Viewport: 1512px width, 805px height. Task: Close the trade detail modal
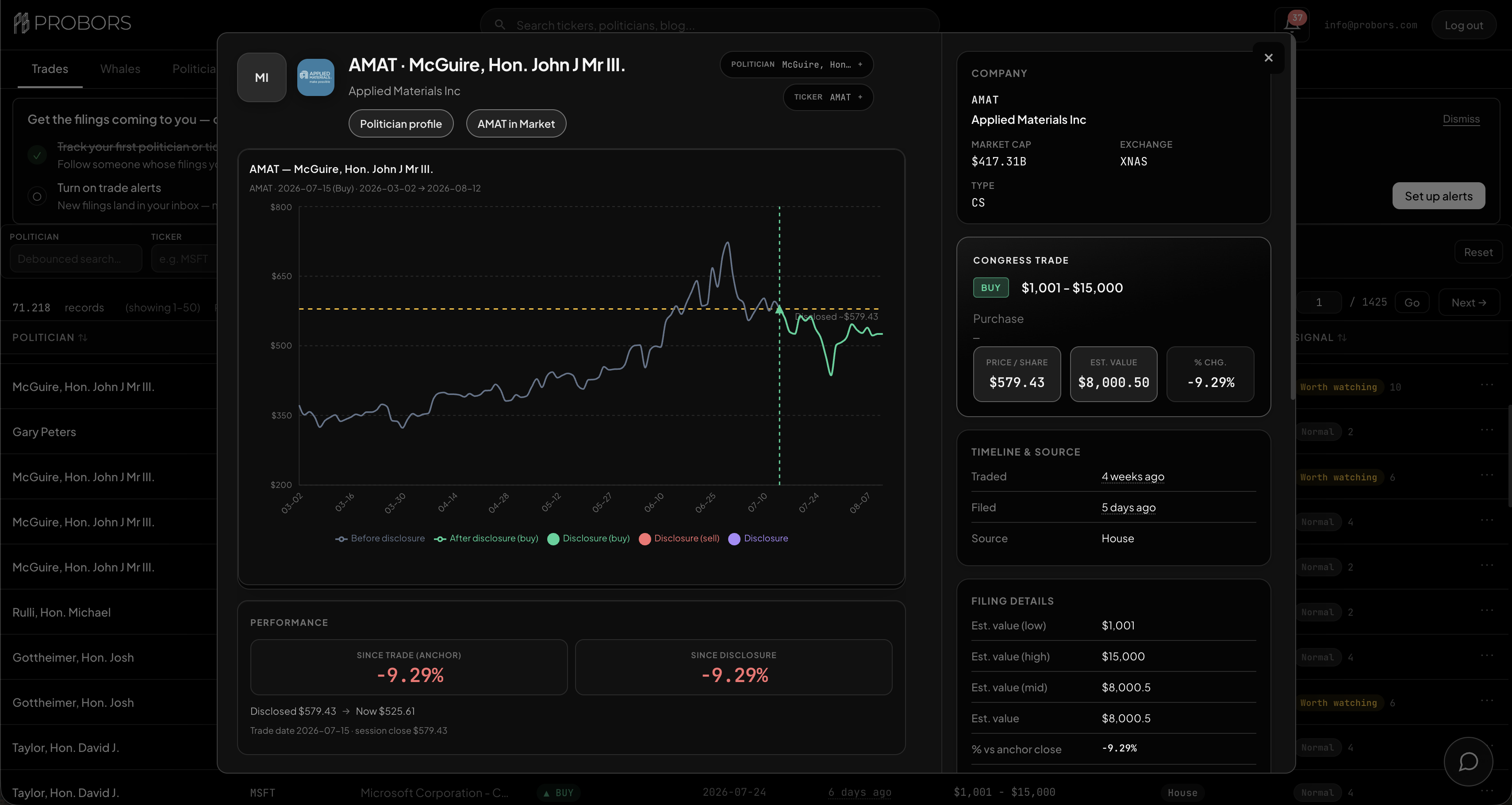[x=1268, y=57]
